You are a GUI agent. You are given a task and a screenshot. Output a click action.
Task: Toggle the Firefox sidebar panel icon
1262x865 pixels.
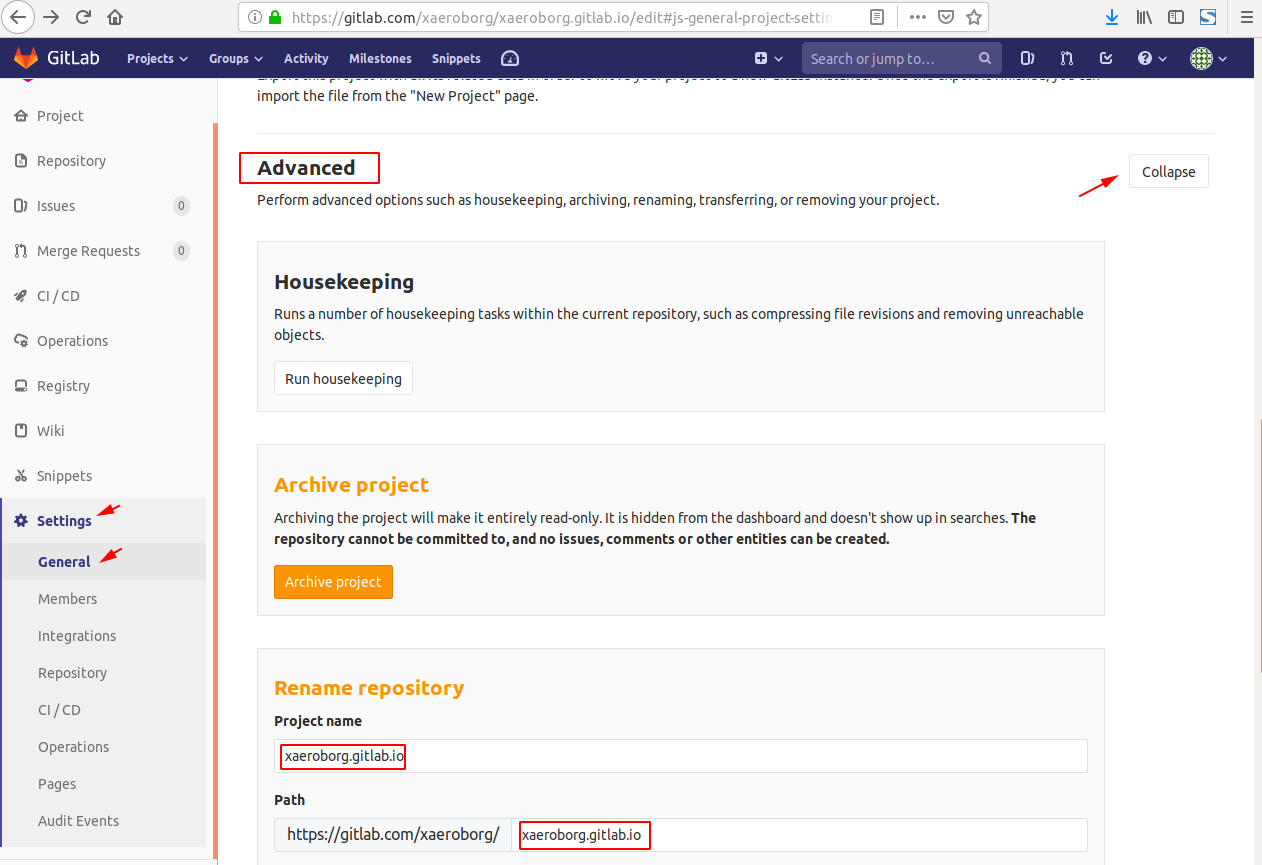coord(1176,17)
